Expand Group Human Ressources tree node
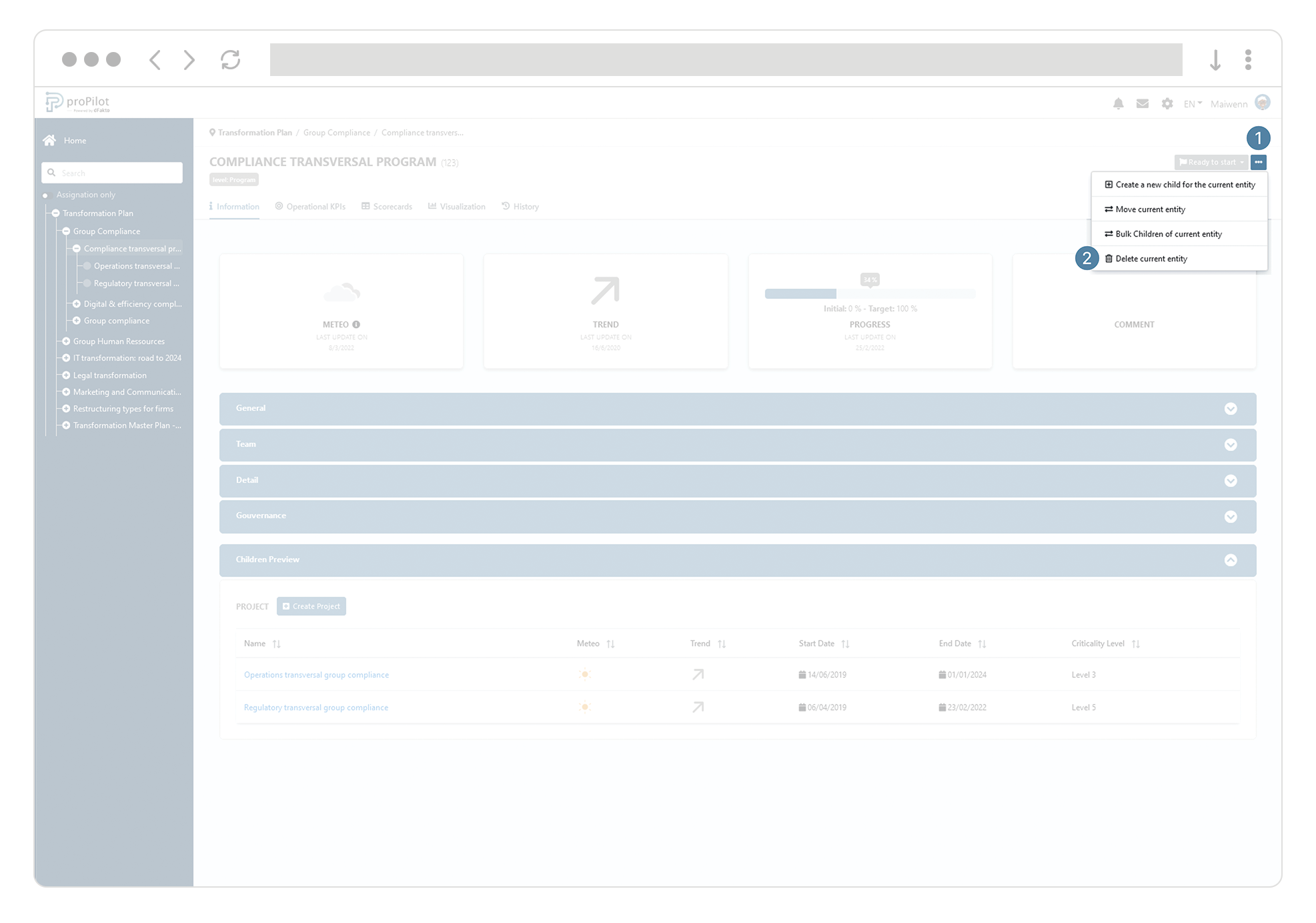This screenshot has width=1316, height=923. (66, 341)
